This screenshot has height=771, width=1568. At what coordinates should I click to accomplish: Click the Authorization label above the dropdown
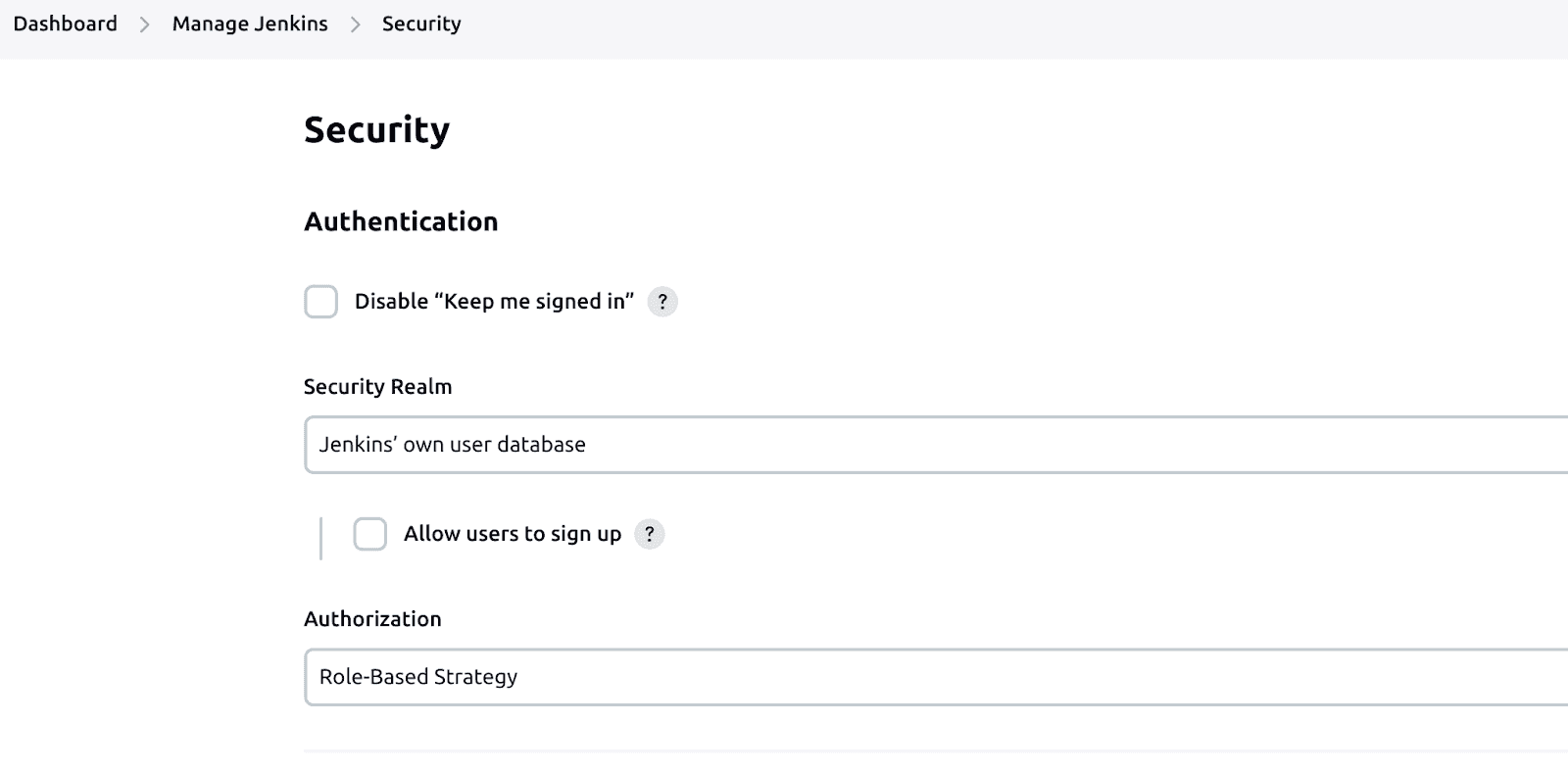tap(372, 618)
